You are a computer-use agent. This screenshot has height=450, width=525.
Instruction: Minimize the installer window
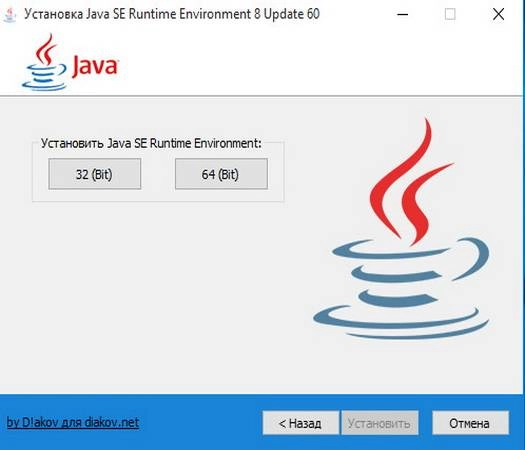point(402,14)
